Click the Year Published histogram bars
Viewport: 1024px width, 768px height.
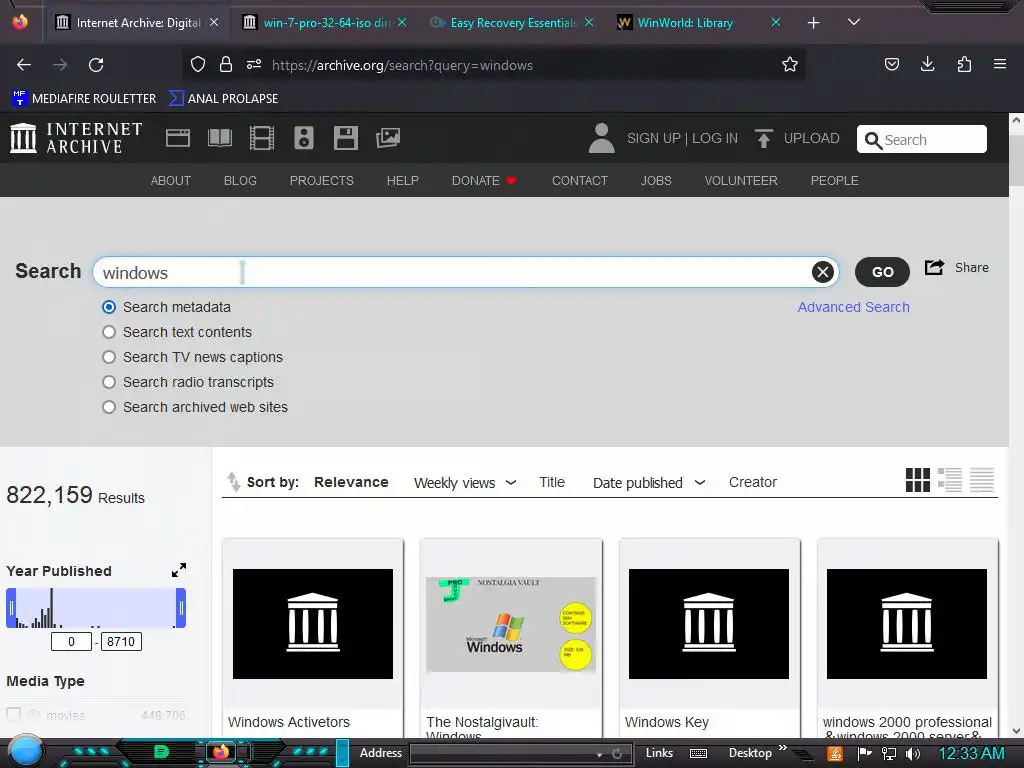[96, 608]
